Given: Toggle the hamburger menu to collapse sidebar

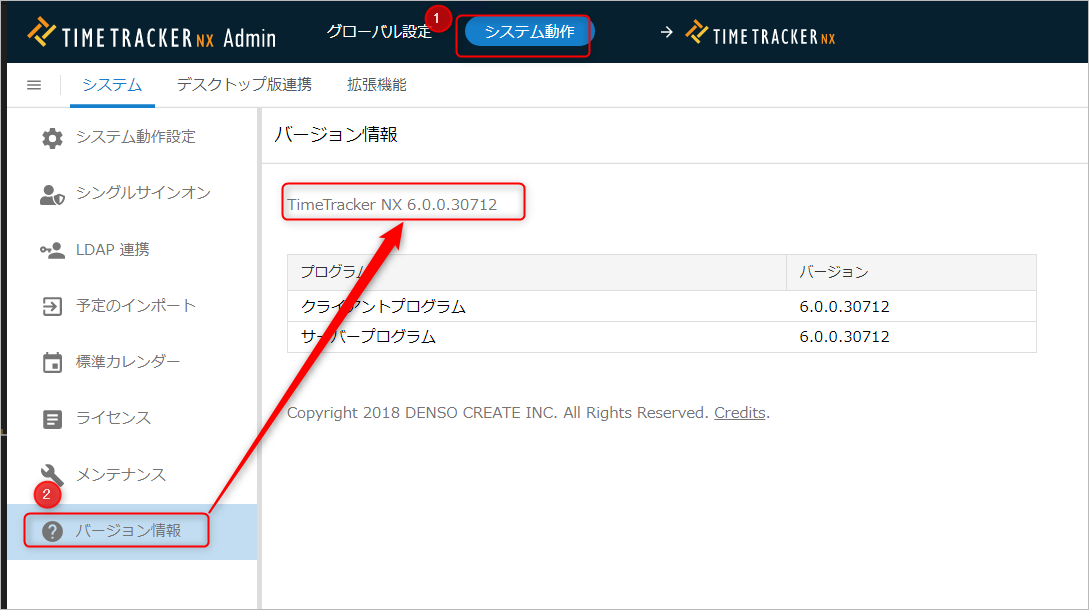Looking at the screenshot, I should pyautogui.click(x=34, y=85).
